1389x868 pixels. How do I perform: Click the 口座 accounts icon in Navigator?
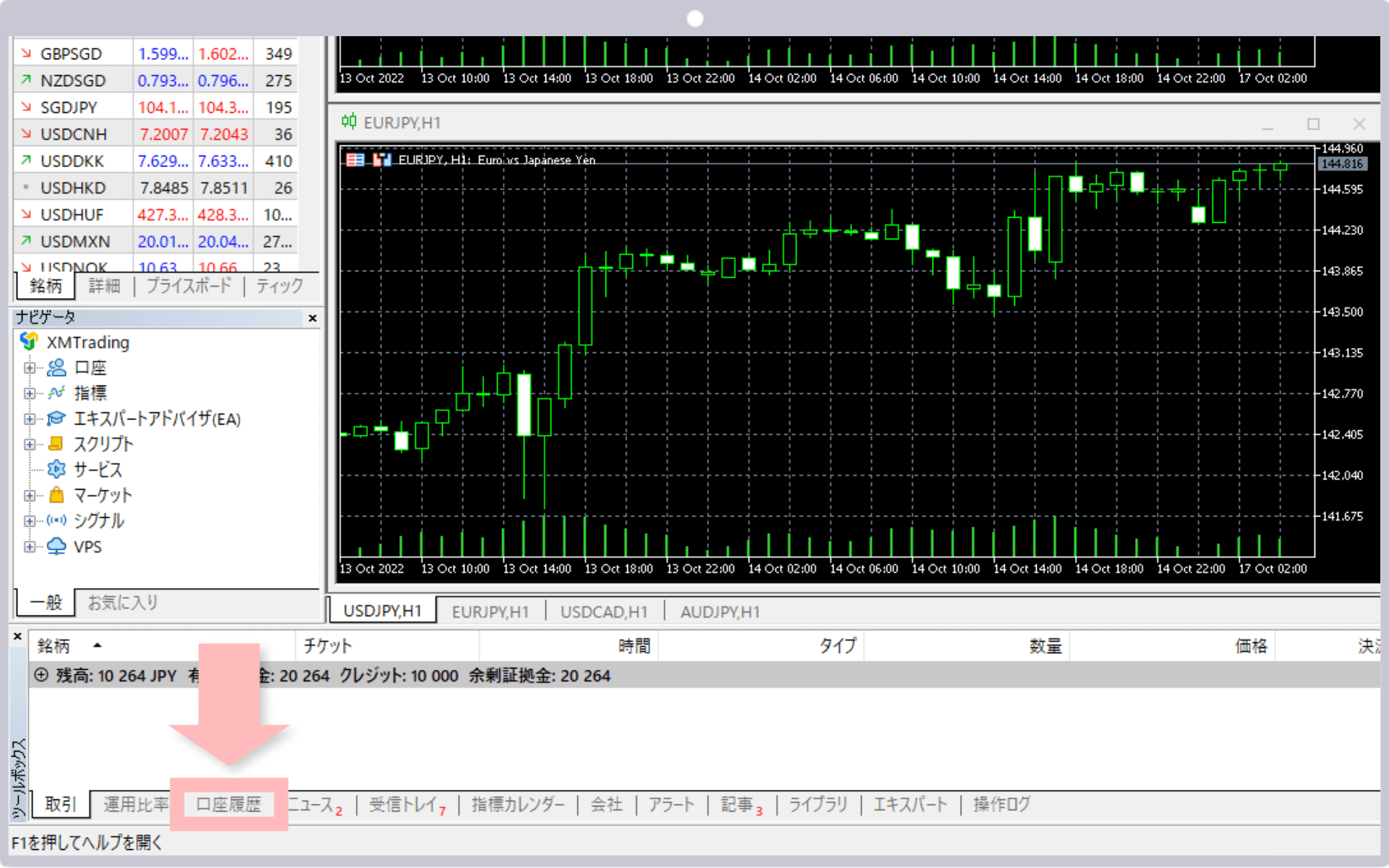point(56,367)
